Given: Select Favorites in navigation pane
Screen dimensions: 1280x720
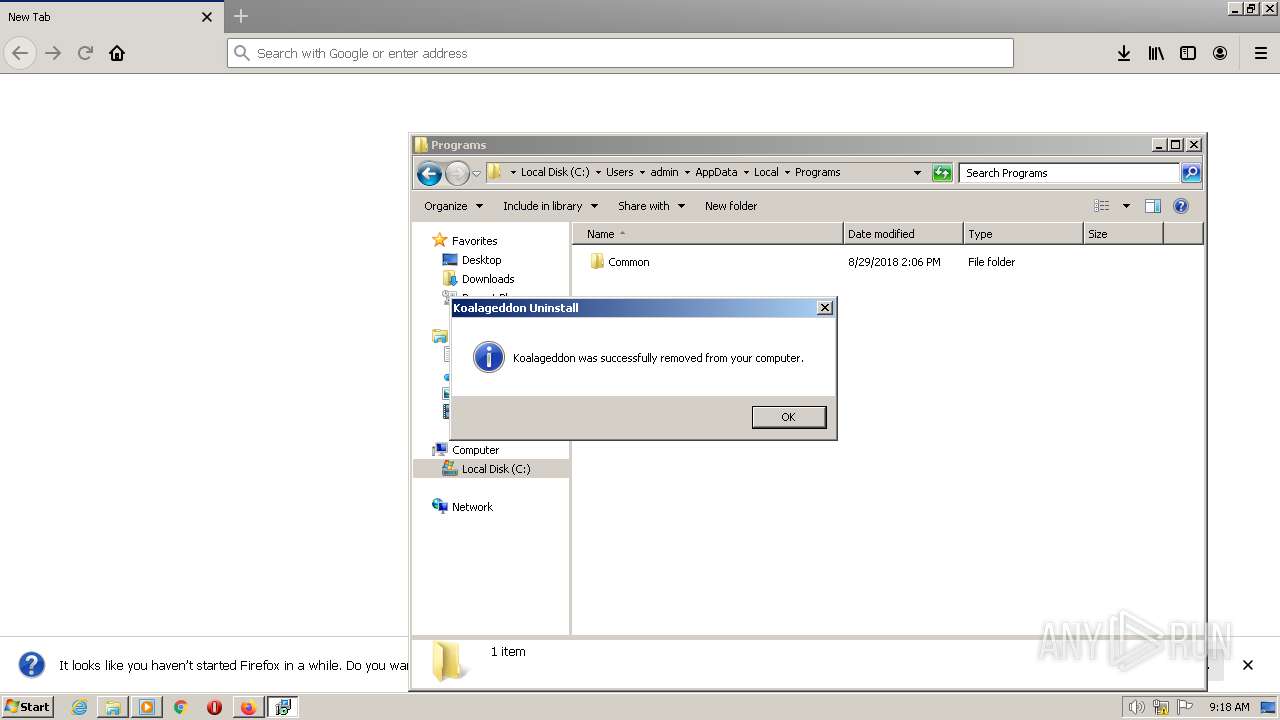Looking at the screenshot, I should (474, 241).
